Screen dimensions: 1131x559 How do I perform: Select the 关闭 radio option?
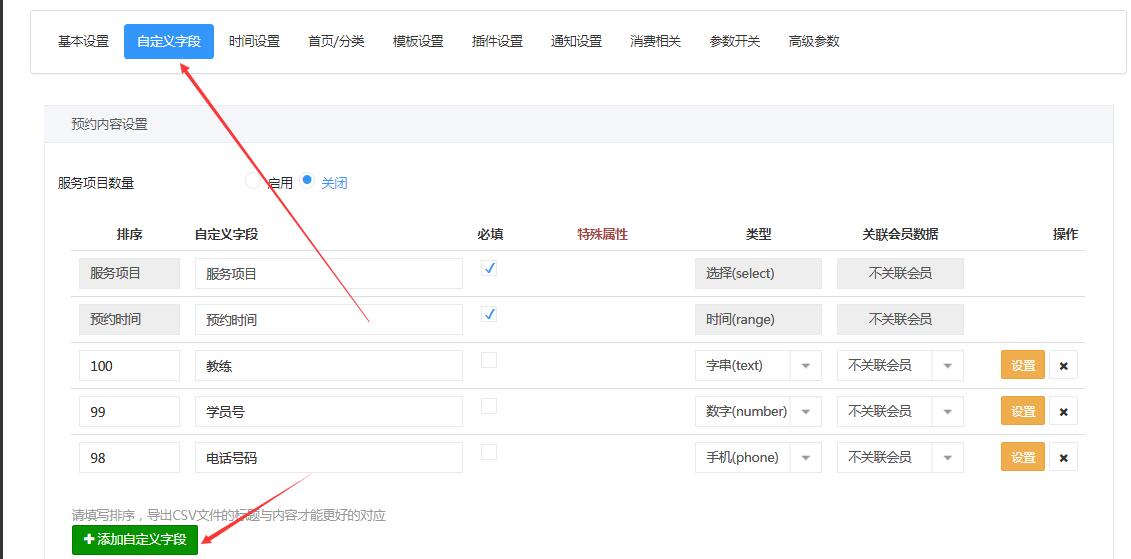coord(308,181)
